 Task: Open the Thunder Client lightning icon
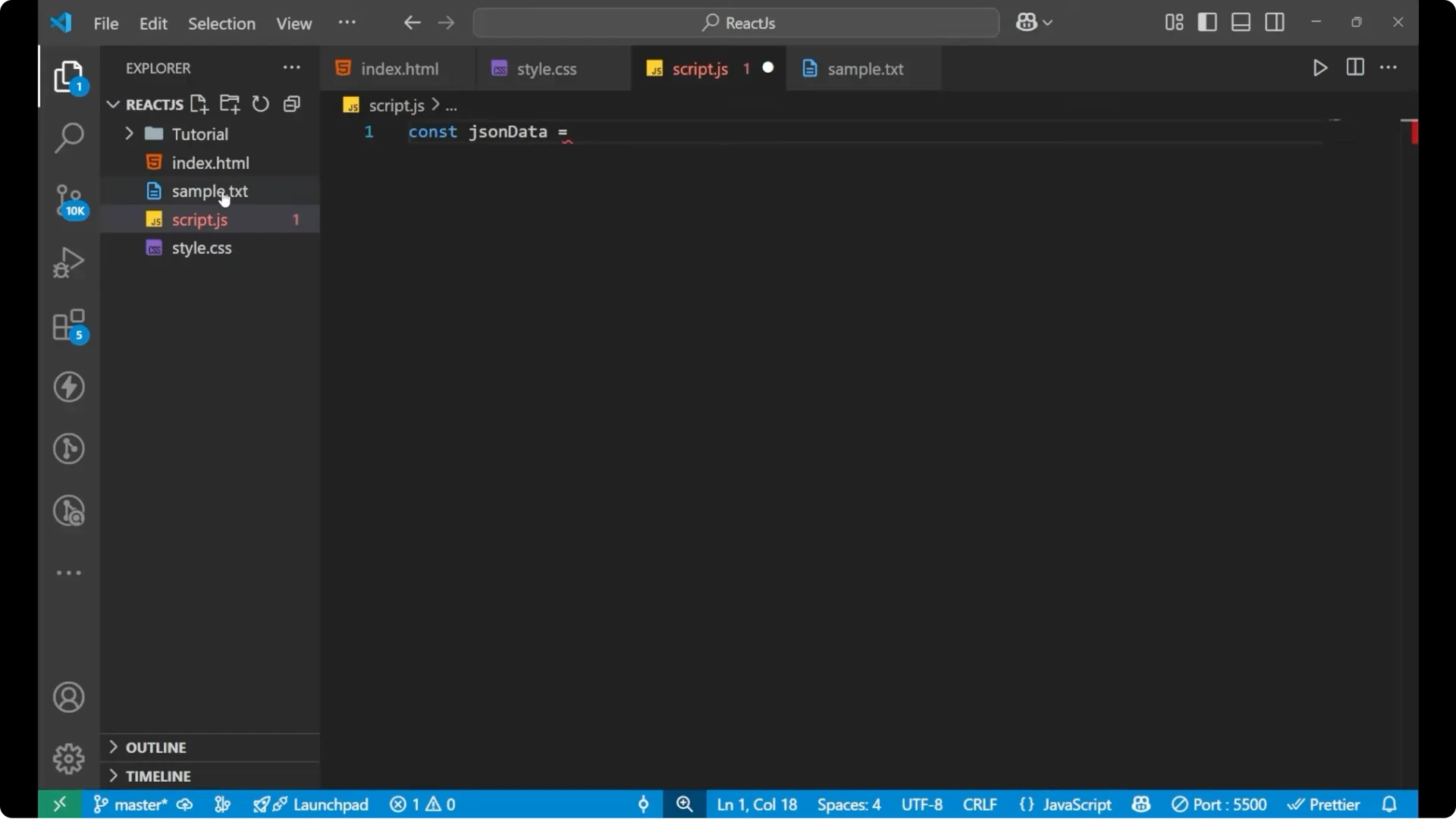pos(69,388)
